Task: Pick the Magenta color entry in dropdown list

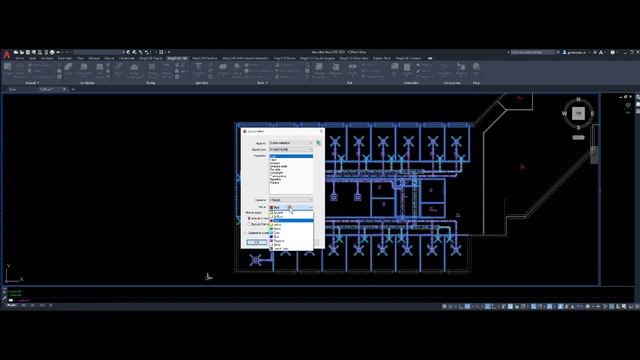Action: pyautogui.click(x=291, y=241)
